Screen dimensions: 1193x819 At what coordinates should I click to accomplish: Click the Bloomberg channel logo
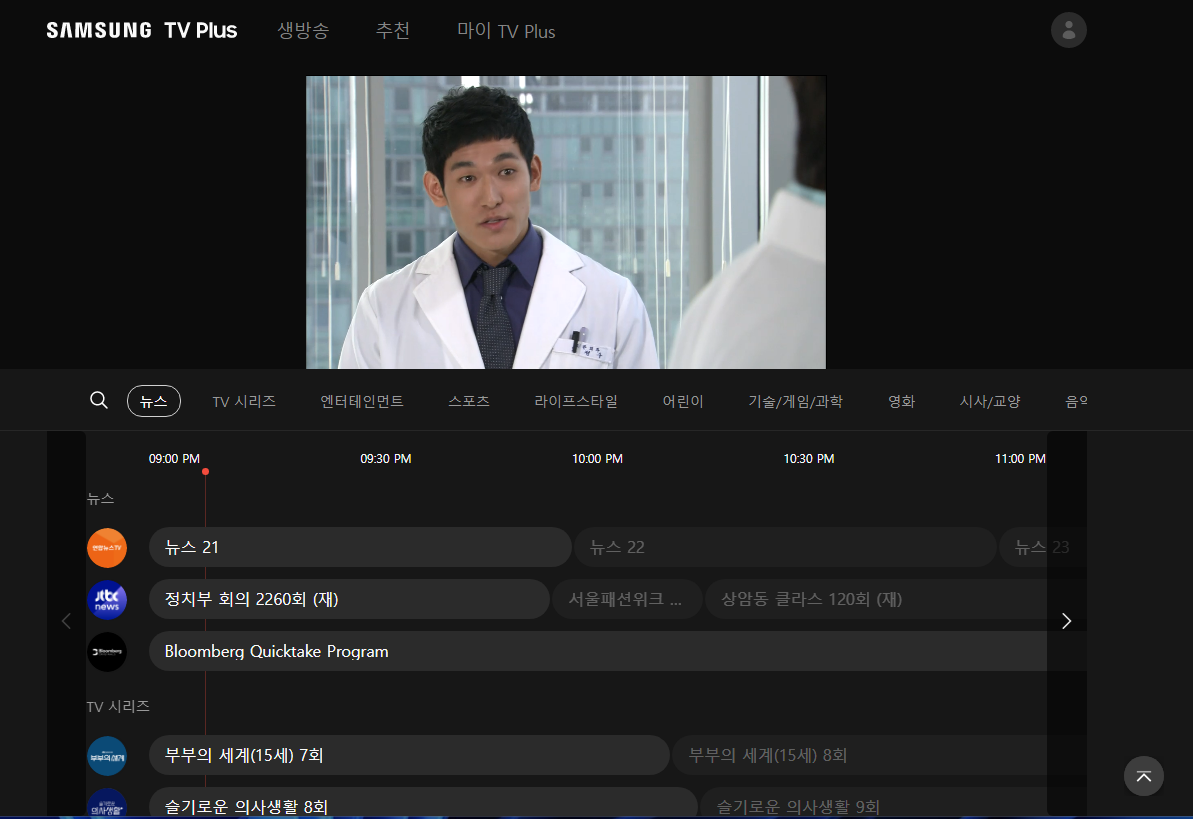107,651
